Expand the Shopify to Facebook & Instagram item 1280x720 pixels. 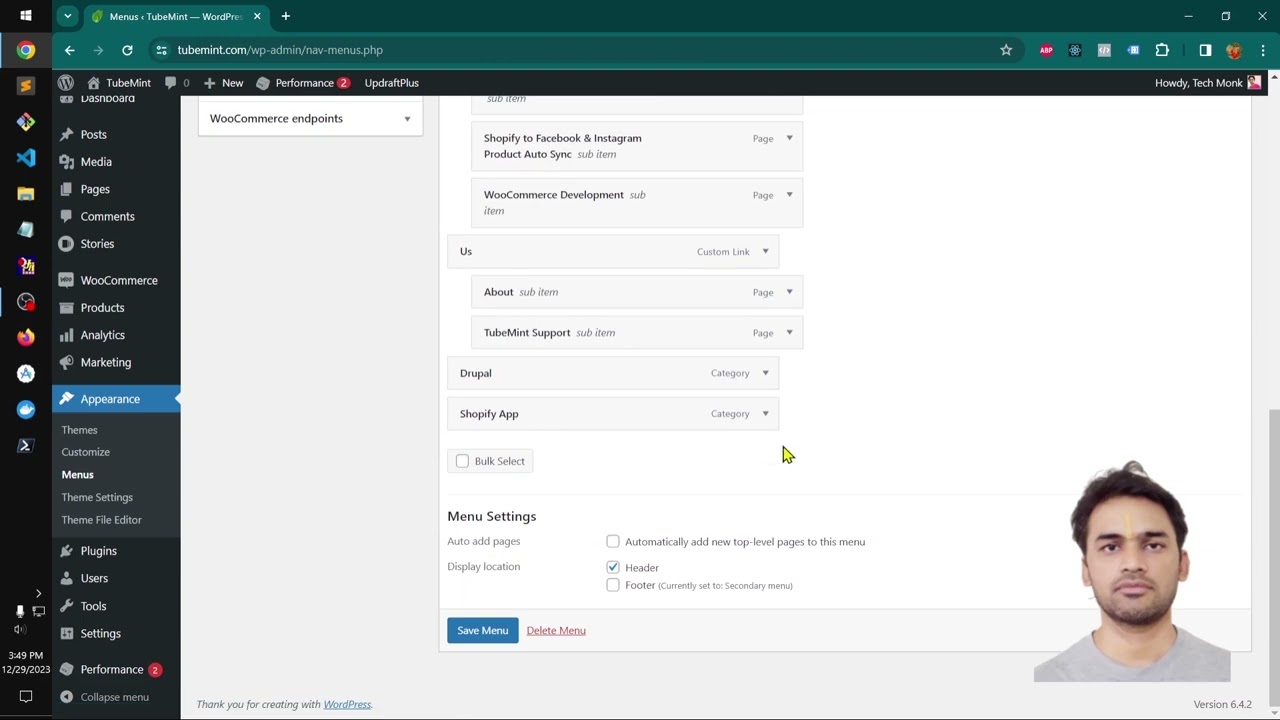pyautogui.click(x=789, y=138)
